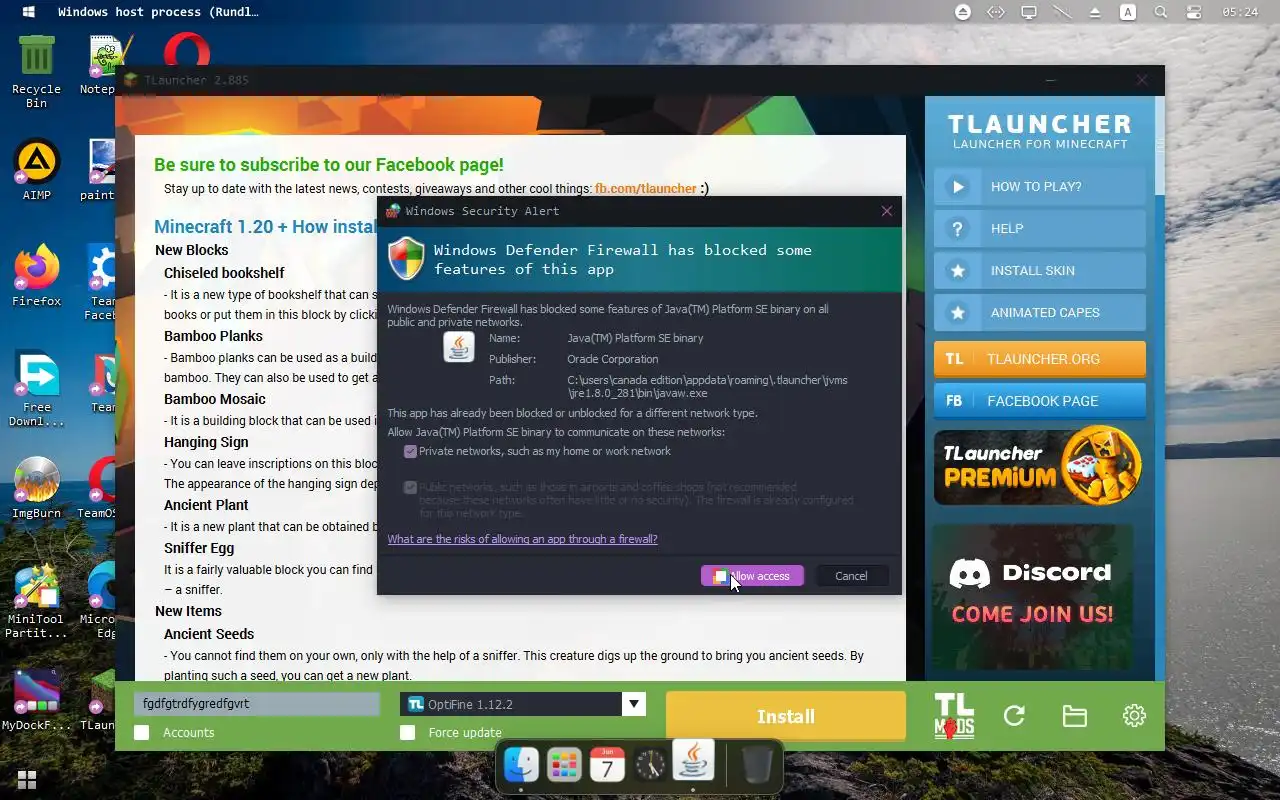Click the 'Ancient Seeds' heading
The image size is (1280, 800).
pyautogui.click(x=209, y=634)
